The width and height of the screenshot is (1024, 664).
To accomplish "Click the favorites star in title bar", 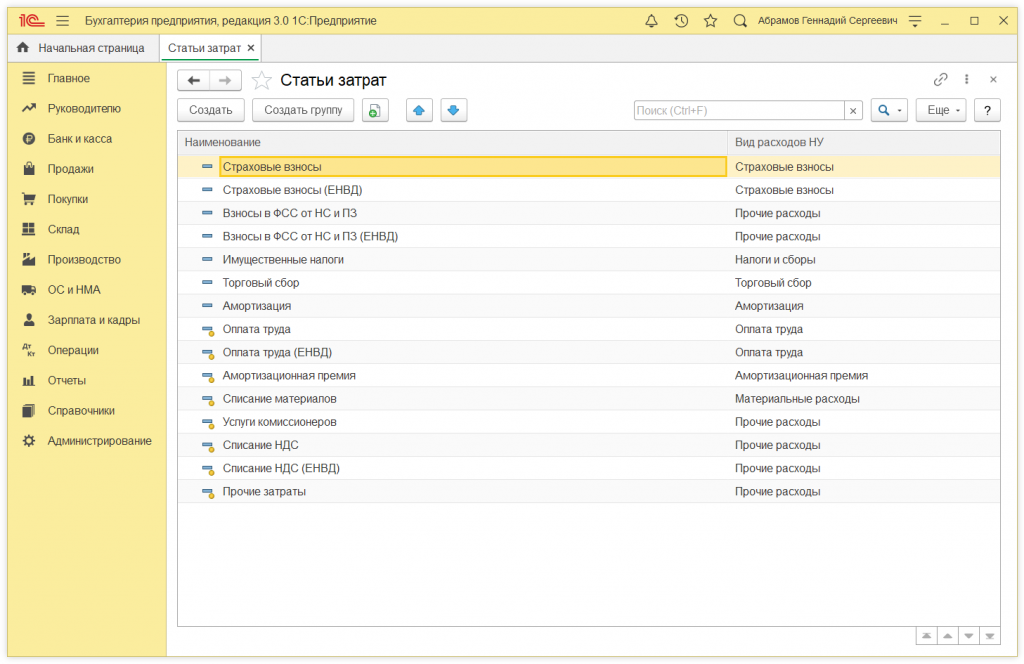I will (x=710, y=20).
